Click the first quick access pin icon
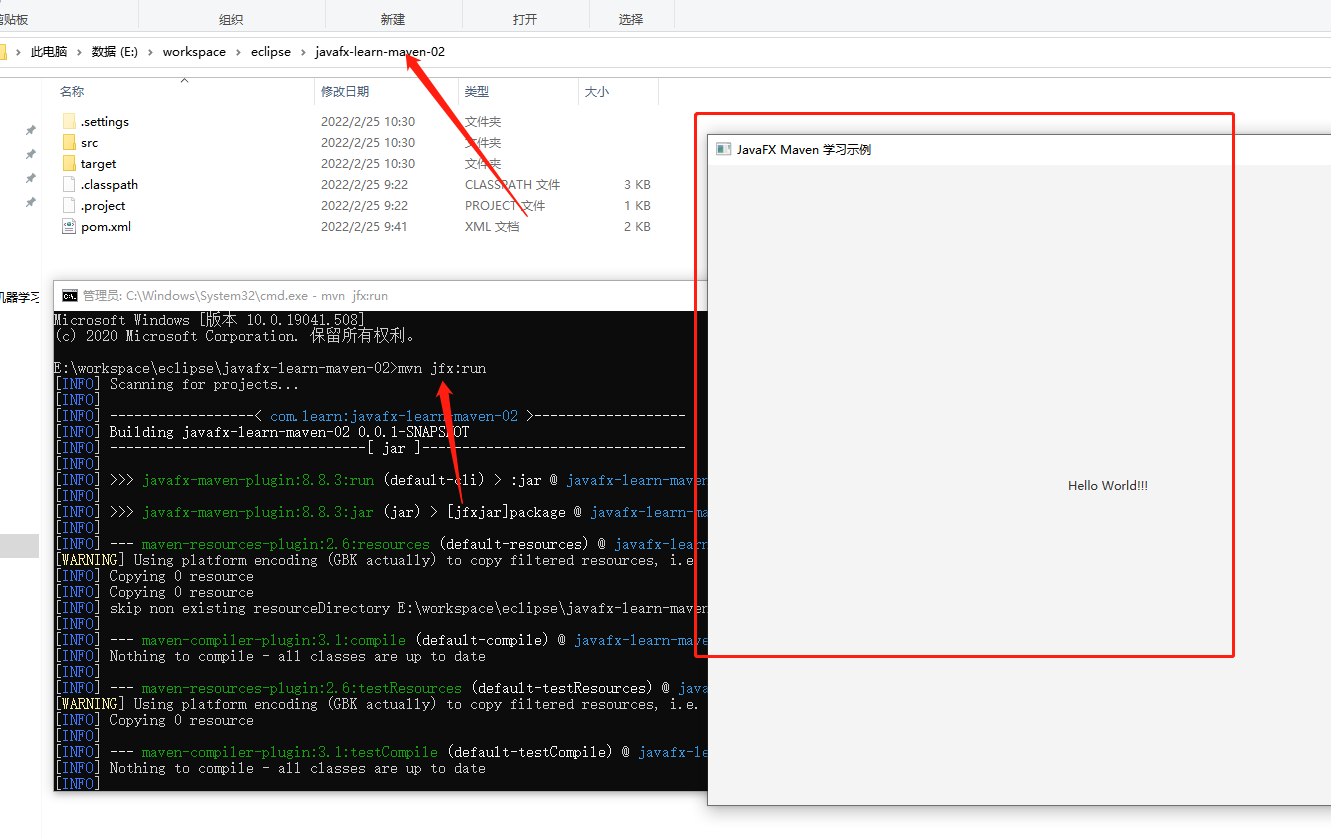This screenshot has width=1331, height=838. pos(30,130)
